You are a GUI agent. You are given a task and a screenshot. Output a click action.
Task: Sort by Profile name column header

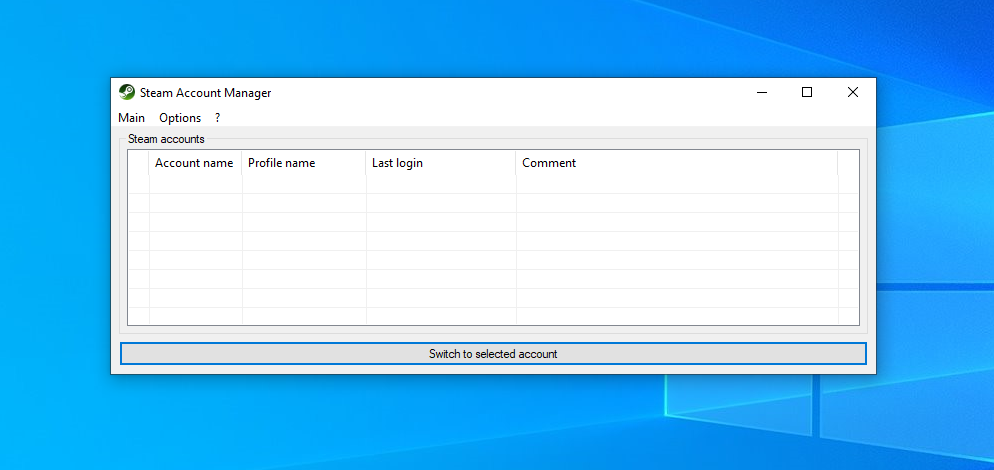click(304, 163)
